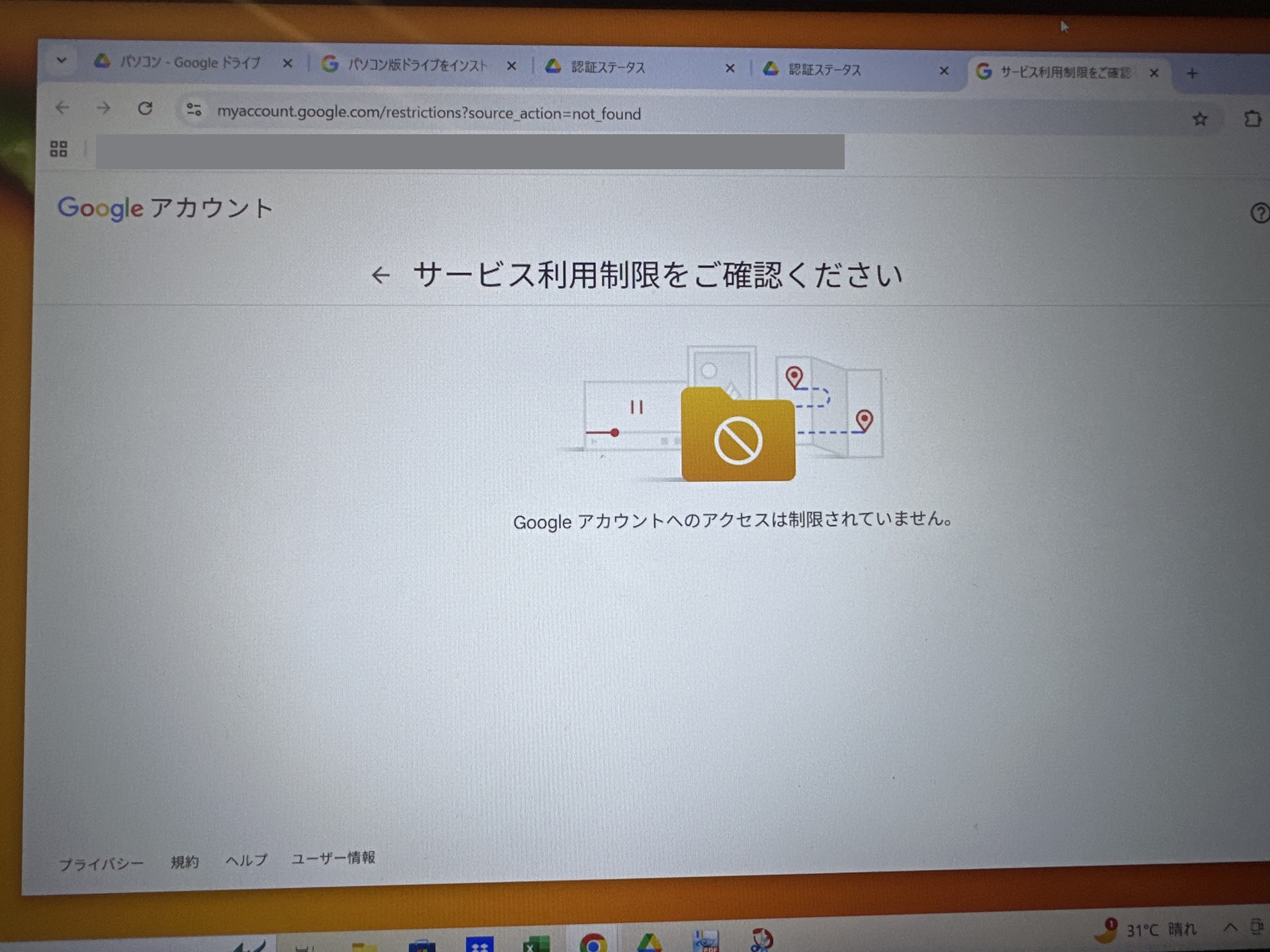Bookmark this page with the star icon

pyautogui.click(x=1200, y=119)
